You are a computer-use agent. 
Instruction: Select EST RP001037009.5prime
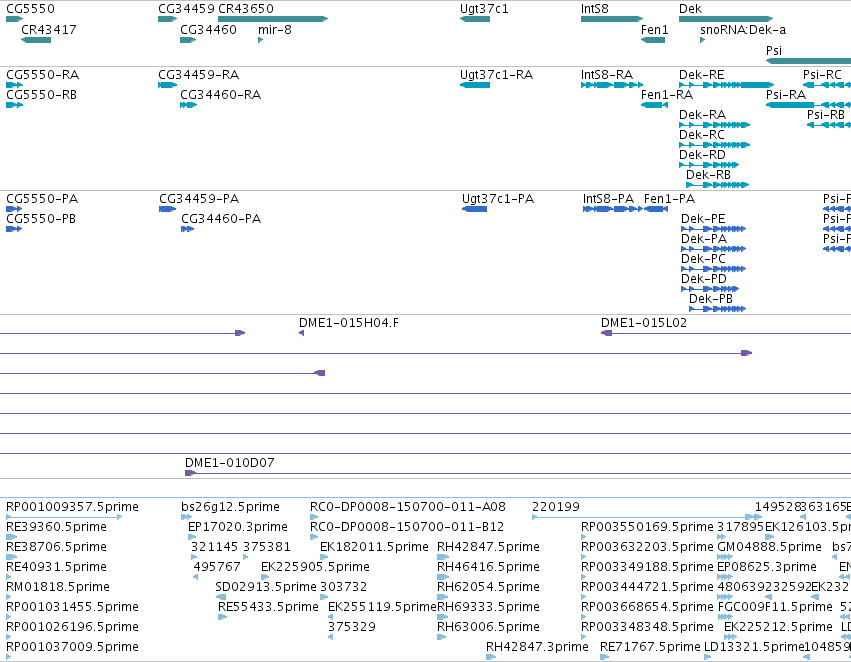pos(9,657)
